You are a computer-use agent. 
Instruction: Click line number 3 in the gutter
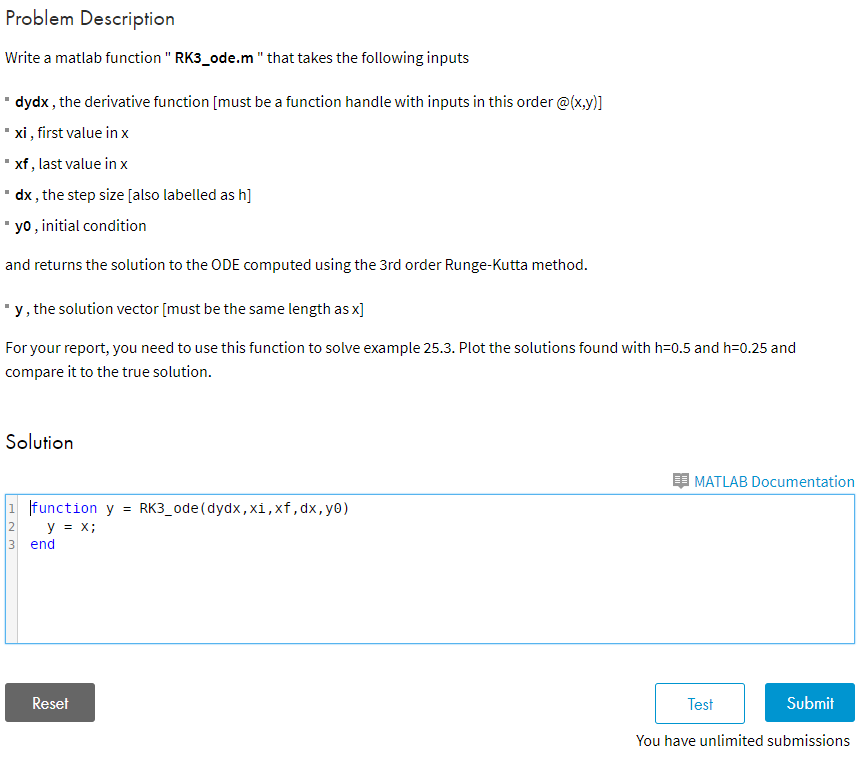click(11, 544)
